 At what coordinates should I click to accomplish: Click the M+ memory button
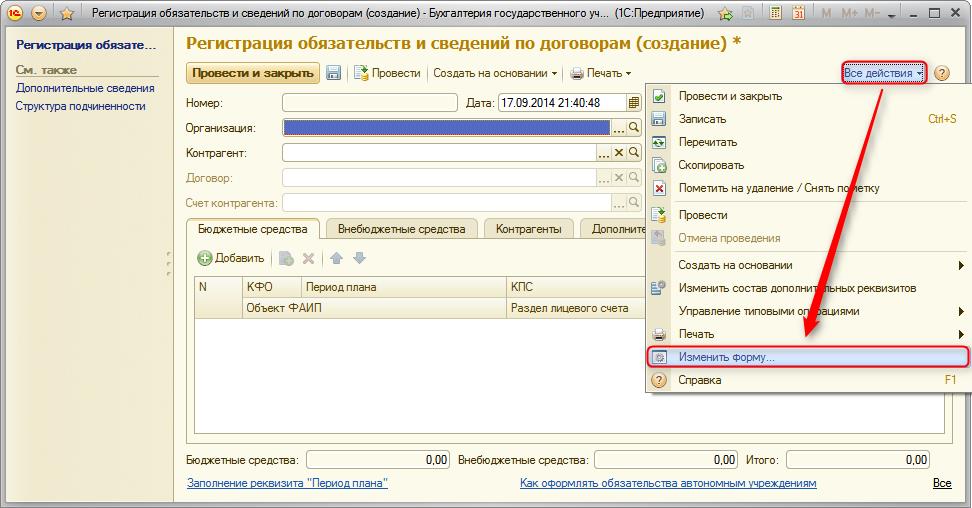pos(849,13)
